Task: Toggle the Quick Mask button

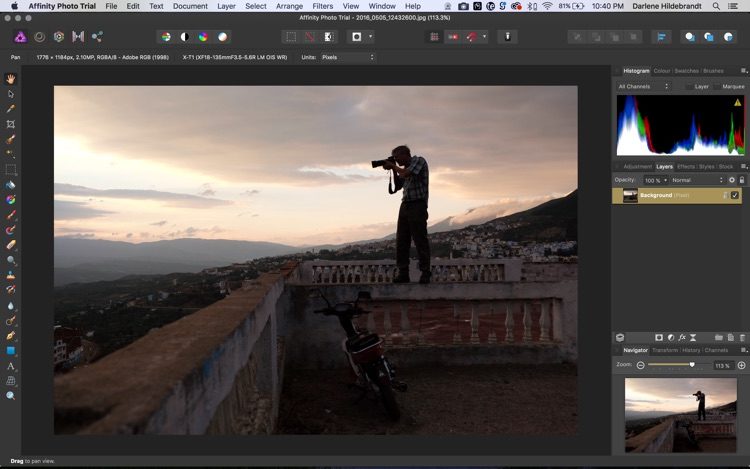Action: [x=356, y=37]
